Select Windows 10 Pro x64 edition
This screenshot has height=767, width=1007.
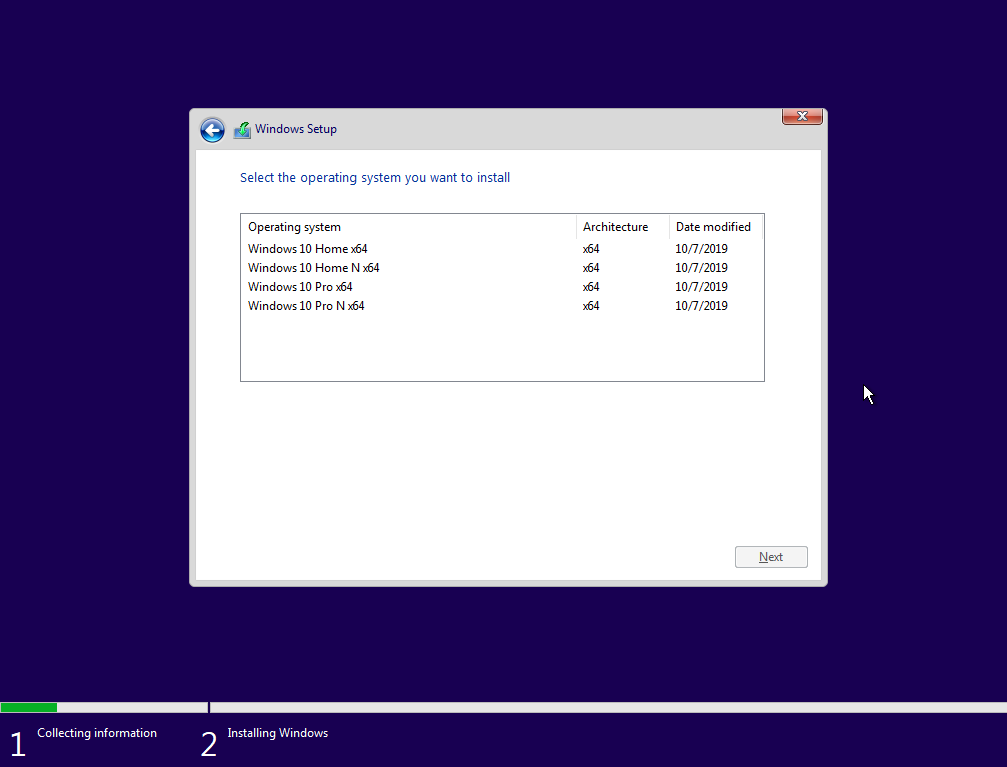point(502,287)
